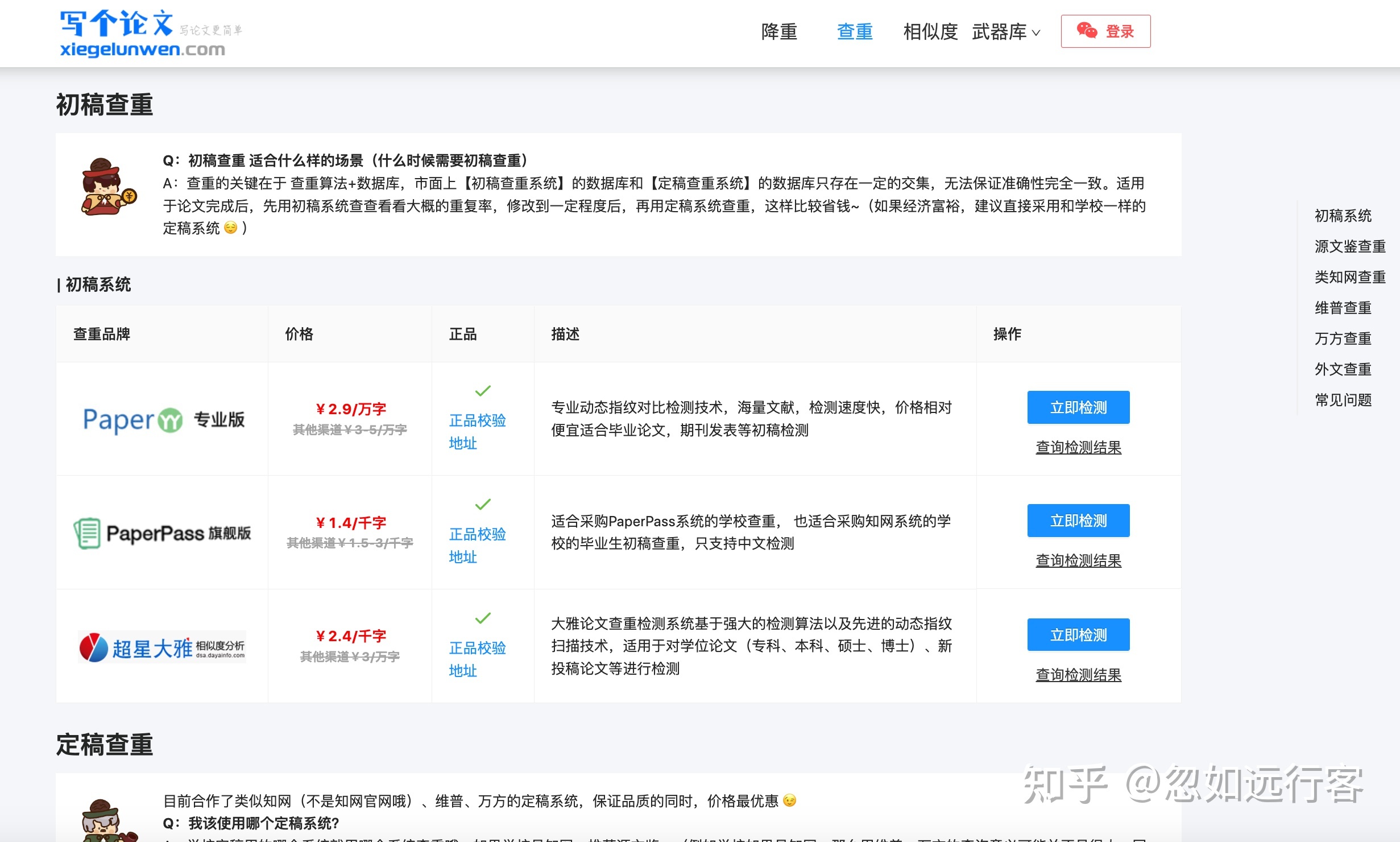Image resolution: width=1400 pixels, height=842 pixels.
Task: Open 查询检测结果 for Paper专业版
Action: pos(1078,447)
